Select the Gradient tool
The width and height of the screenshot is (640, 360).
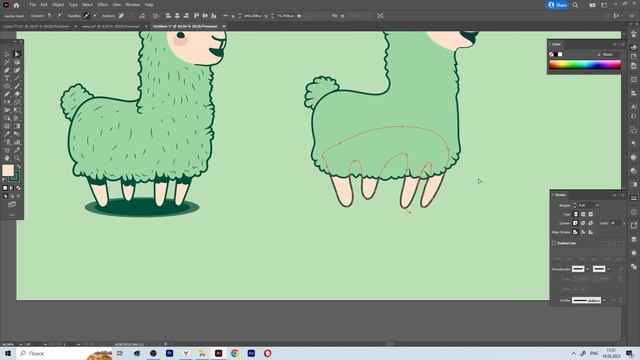[17, 126]
